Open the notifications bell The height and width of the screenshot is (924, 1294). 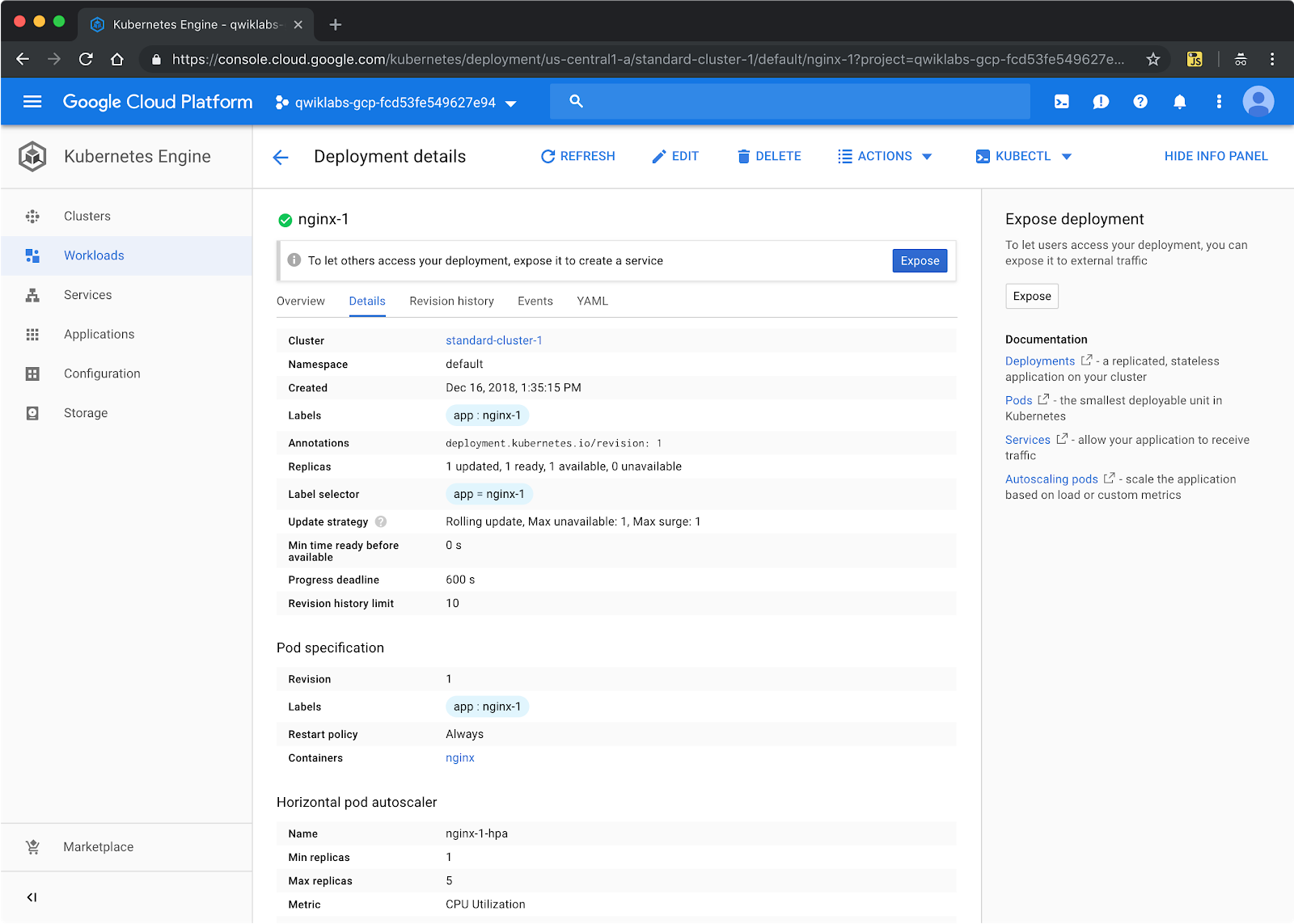pyautogui.click(x=1180, y=102)
